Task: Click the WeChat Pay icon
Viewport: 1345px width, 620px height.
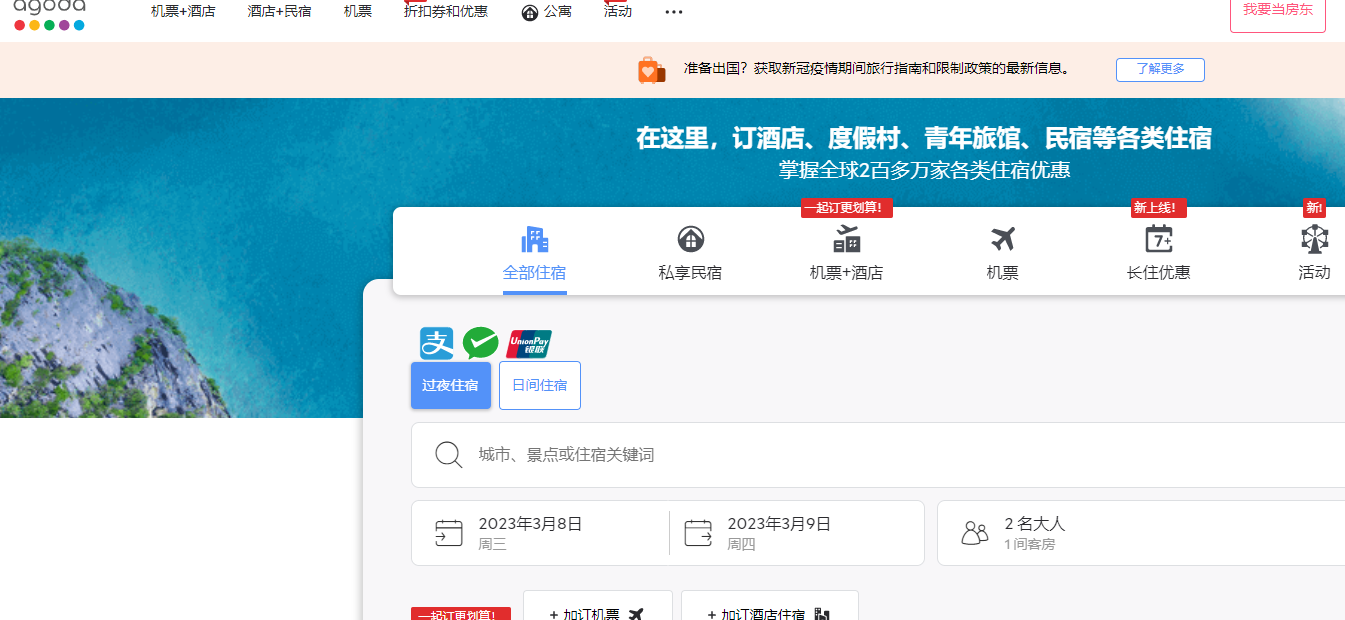Action: pos(480,343)
